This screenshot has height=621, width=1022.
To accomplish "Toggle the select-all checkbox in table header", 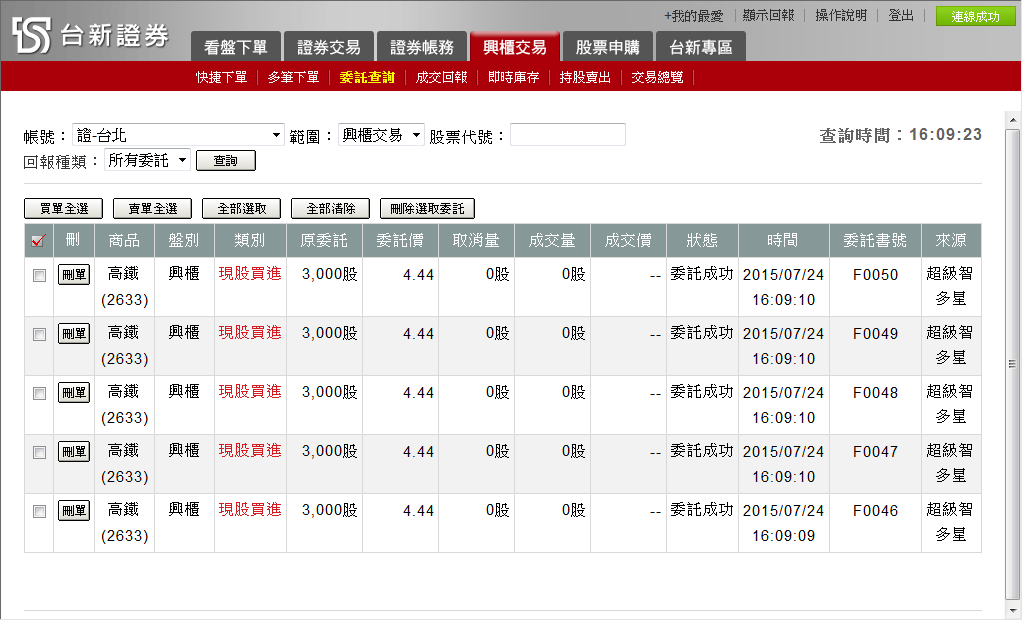I will [39, 241].
